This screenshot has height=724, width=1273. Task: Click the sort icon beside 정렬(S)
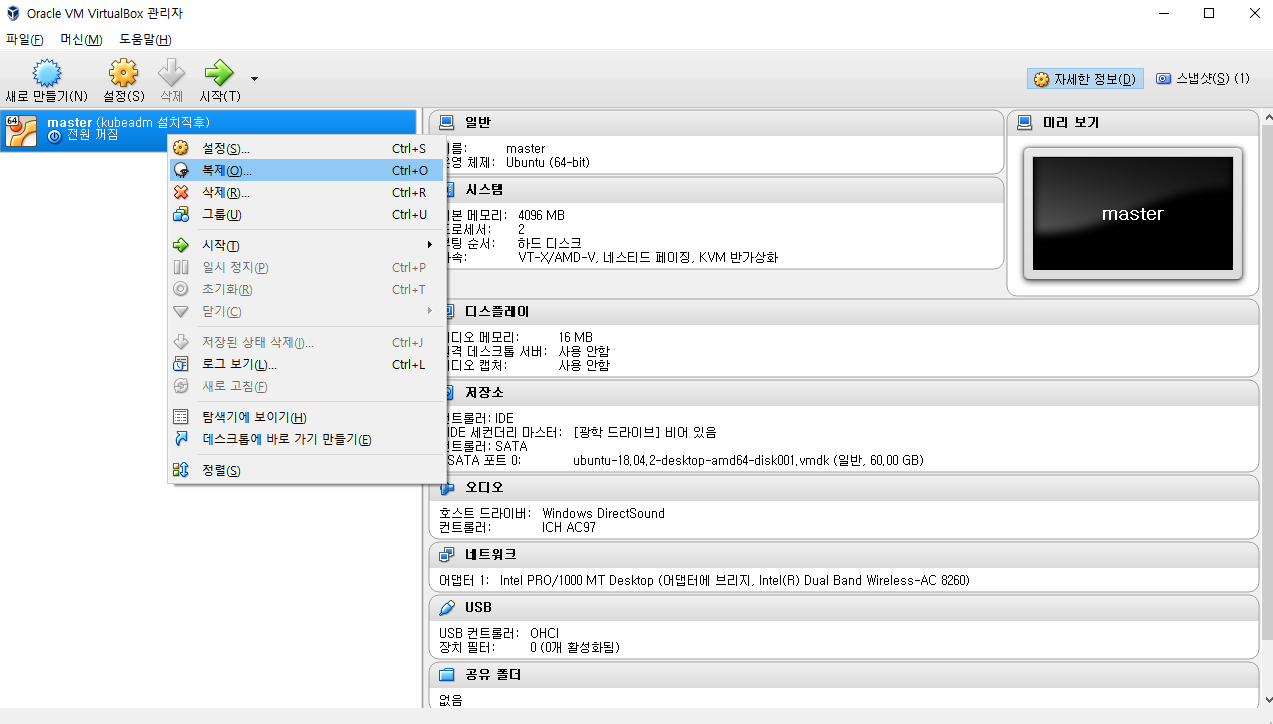(x=181, y=470)
